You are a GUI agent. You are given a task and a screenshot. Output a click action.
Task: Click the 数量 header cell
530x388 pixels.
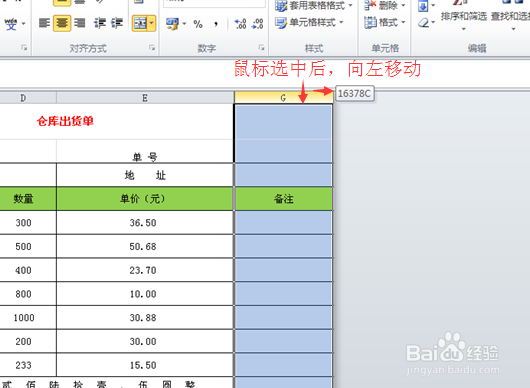click(28, 199)
